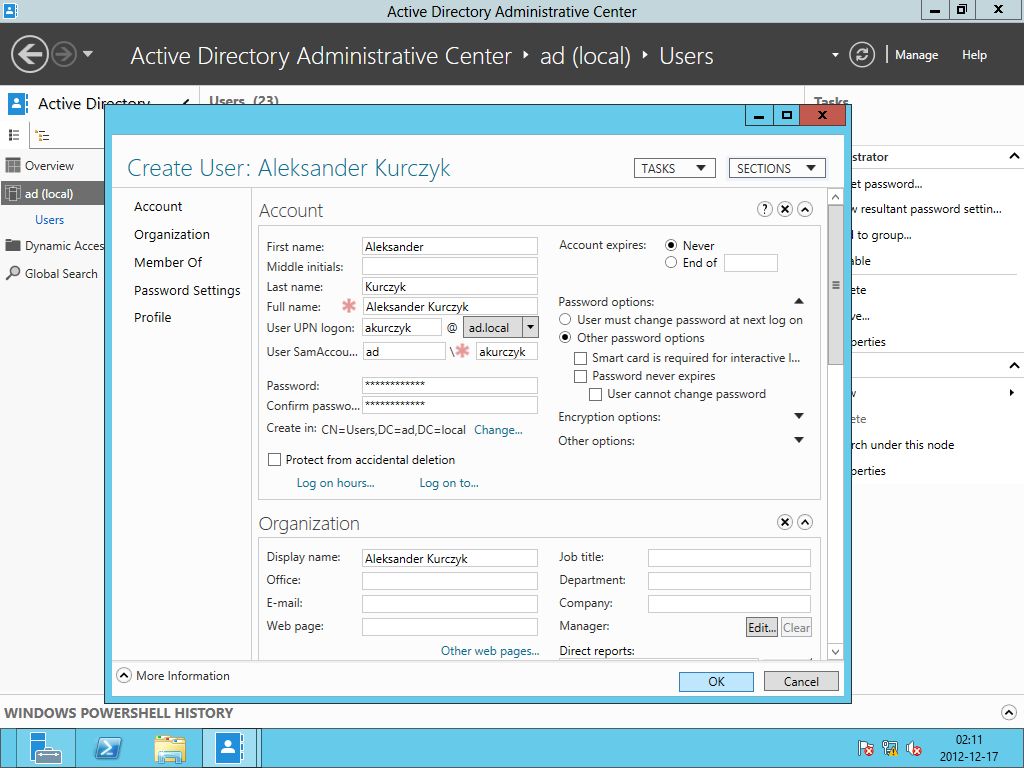Viewport: 1024px width, 768px height.
Task: Open the SECTIONS dropdown
Action: tap(777, 168)
